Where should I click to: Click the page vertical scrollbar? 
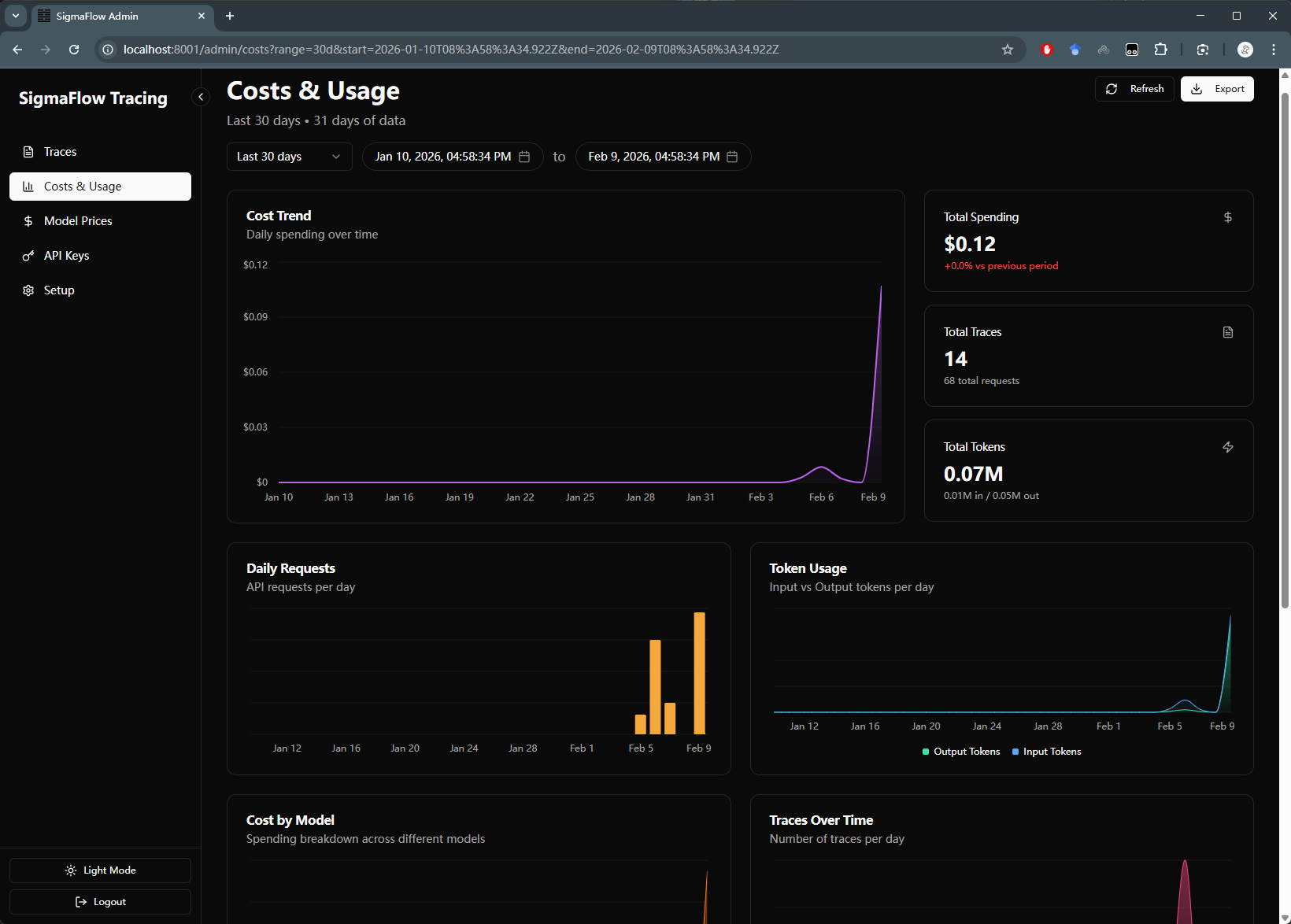tap(1285, 350)
